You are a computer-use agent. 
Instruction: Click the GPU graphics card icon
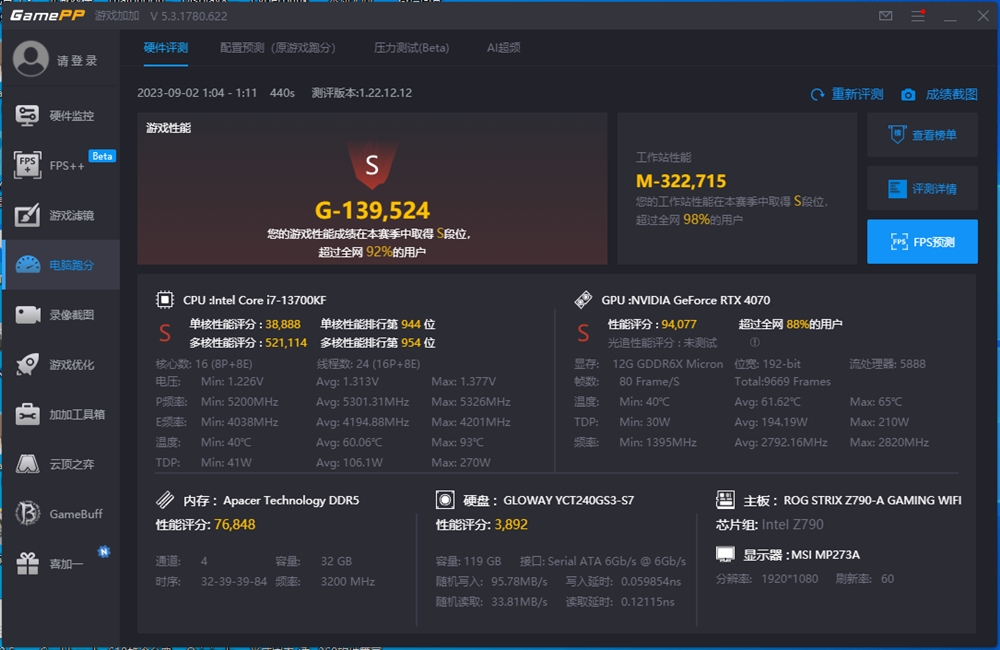pyautogui.click(x=583, y=300)
